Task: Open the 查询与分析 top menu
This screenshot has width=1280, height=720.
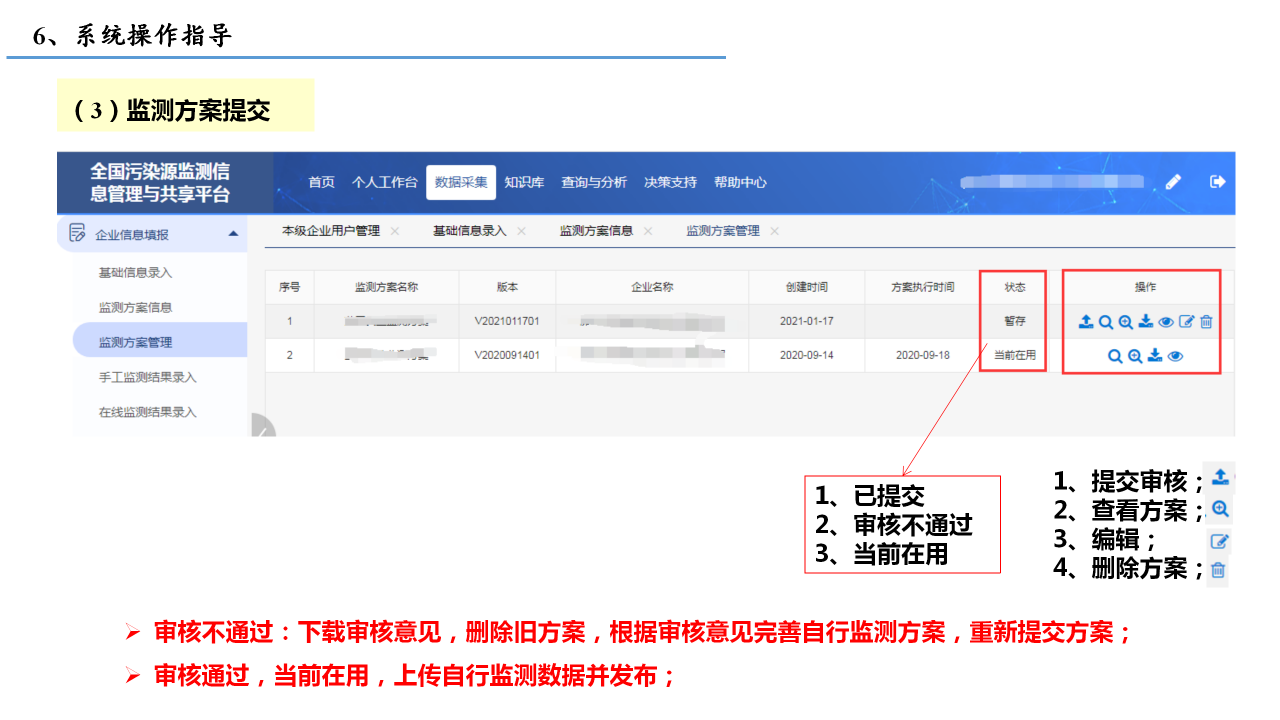Action: [x=594, y=182]
